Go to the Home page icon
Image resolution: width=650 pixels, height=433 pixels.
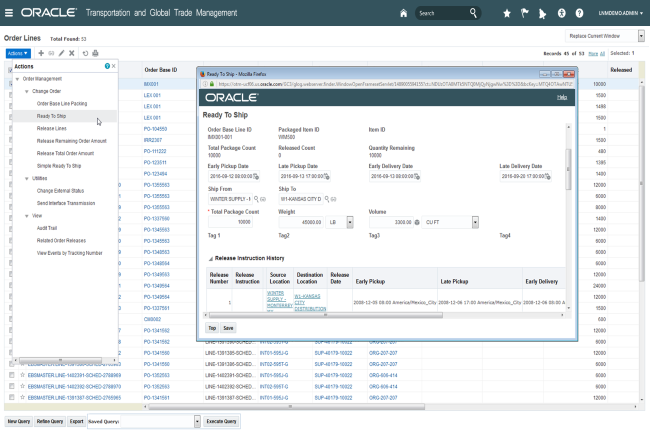[403, 13]
